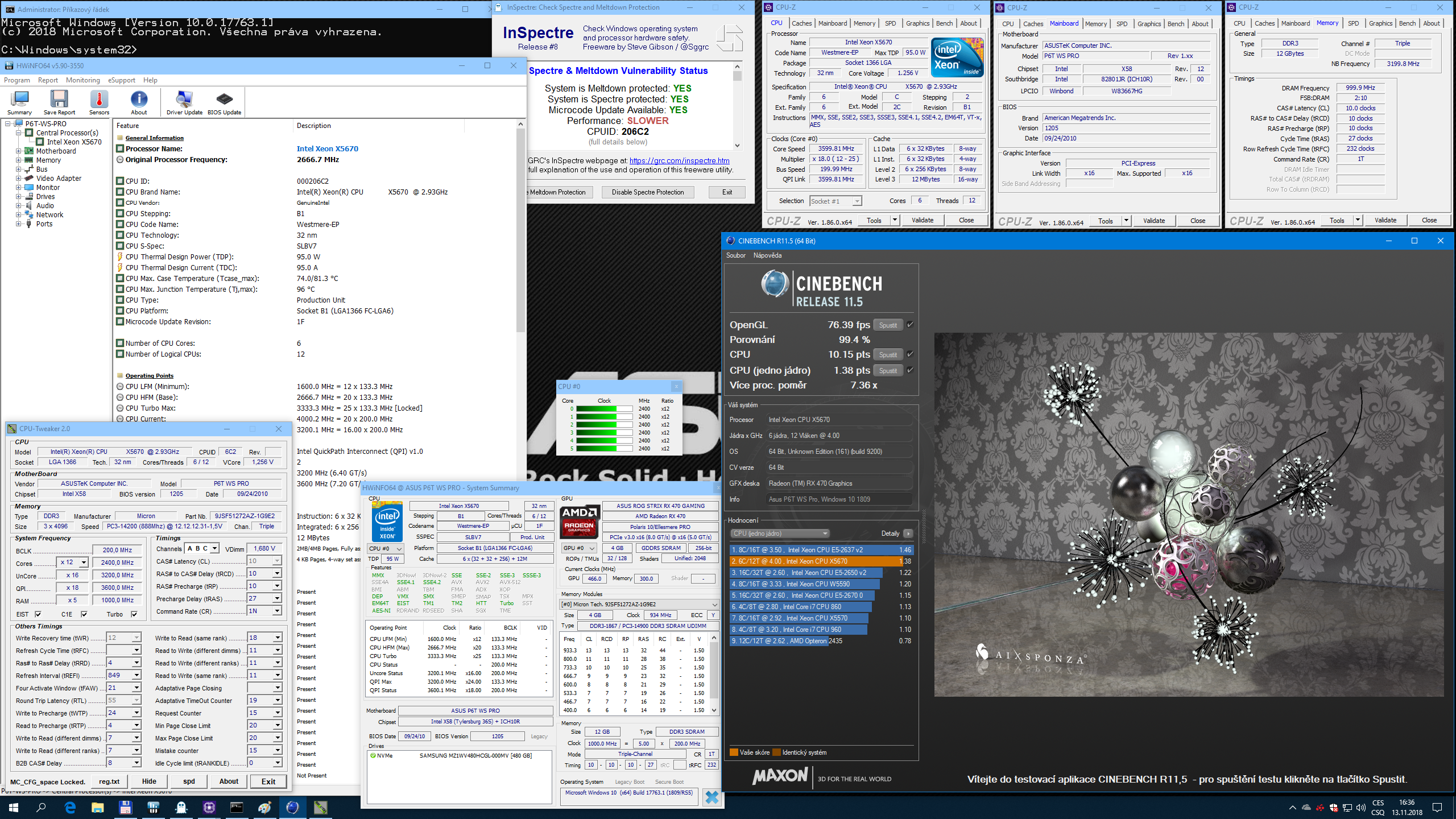Click the Save Report floppy icon

tap(59, 102)
